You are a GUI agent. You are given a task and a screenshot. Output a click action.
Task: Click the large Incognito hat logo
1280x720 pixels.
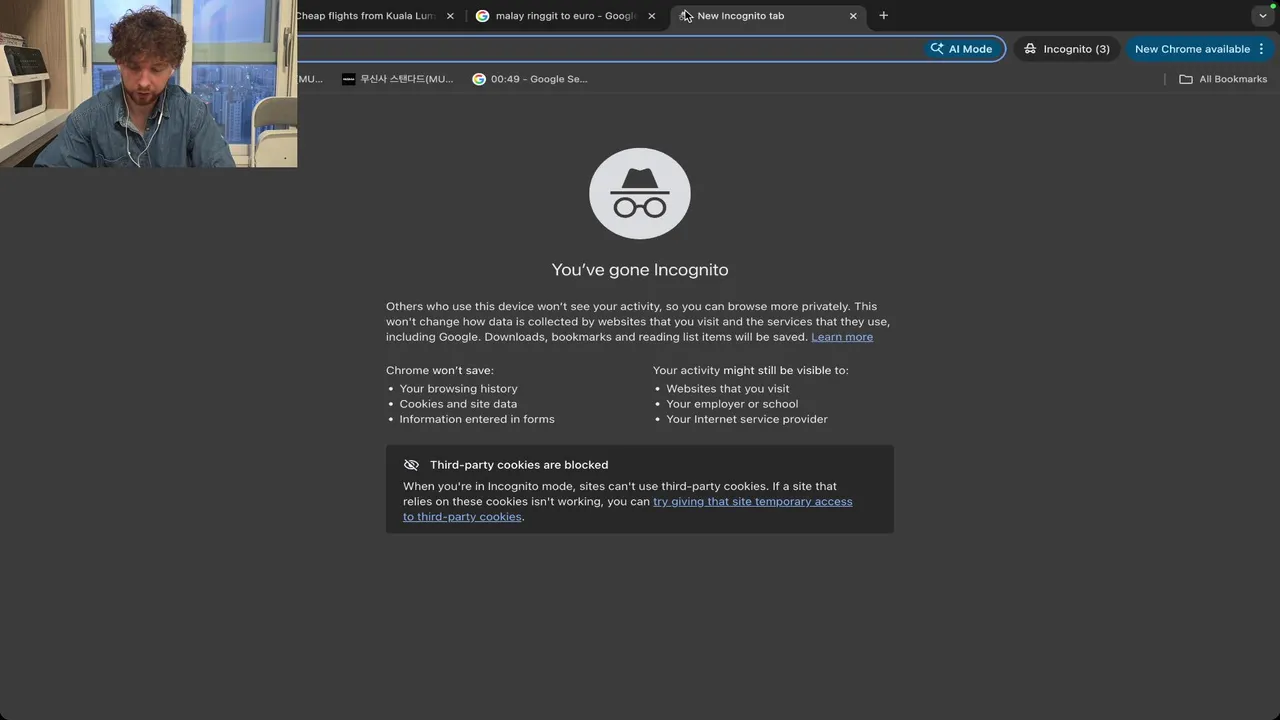point(640,194)
